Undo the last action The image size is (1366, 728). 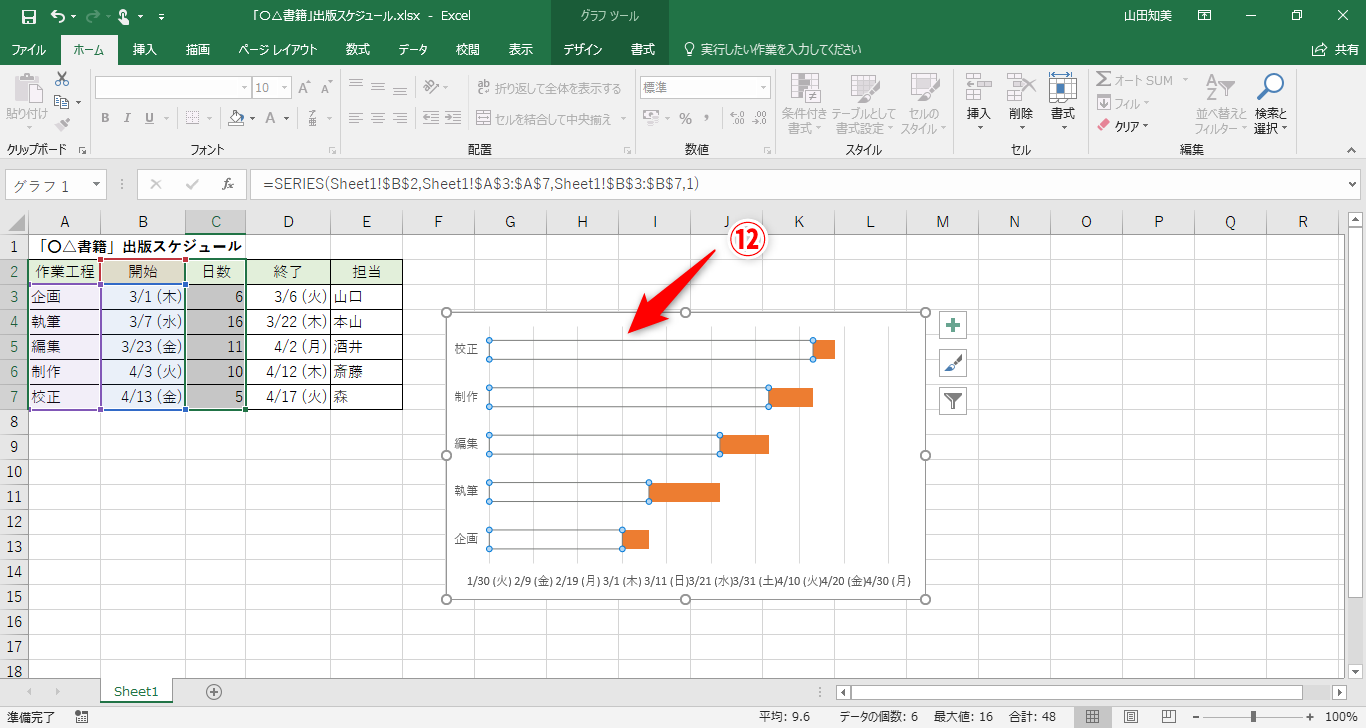pos(57,16)
